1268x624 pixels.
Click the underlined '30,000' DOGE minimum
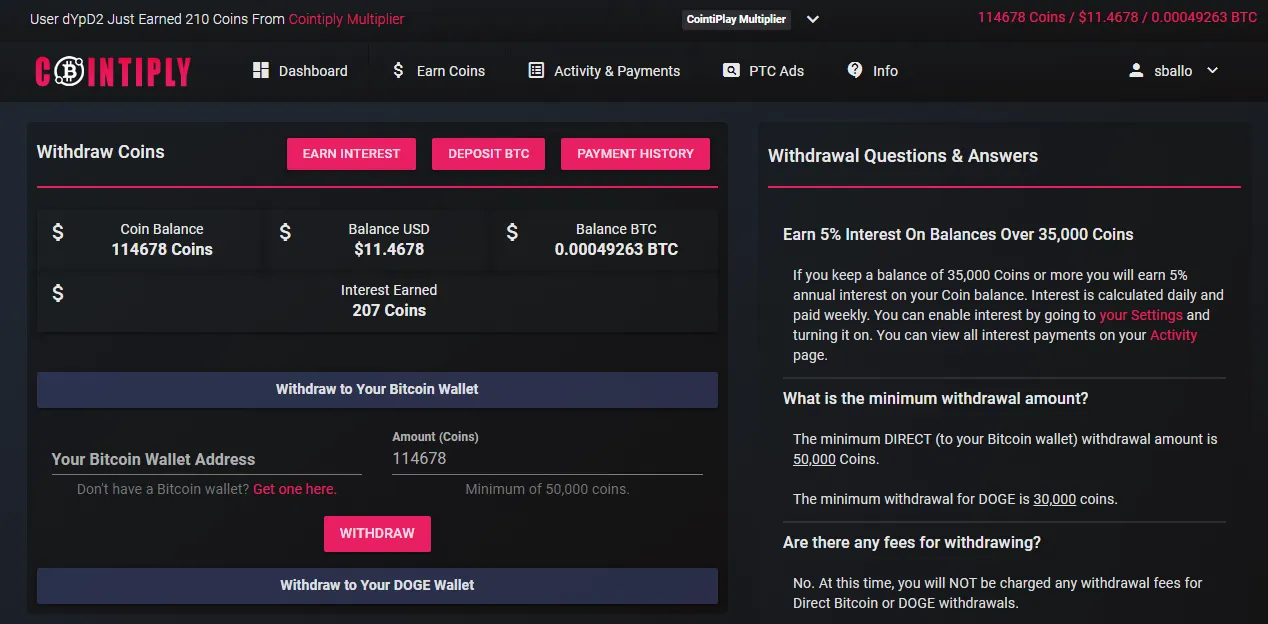[x=1054, y=499]
